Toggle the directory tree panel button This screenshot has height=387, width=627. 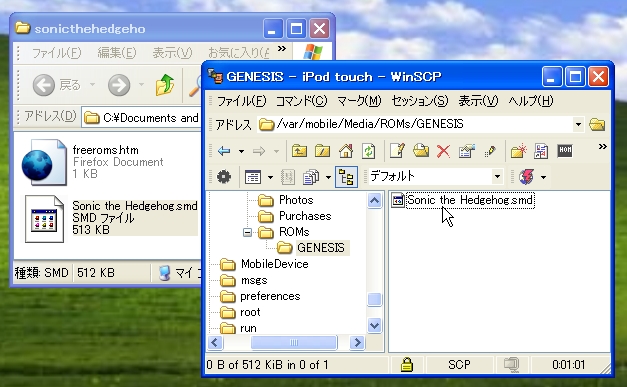[346, 177]
